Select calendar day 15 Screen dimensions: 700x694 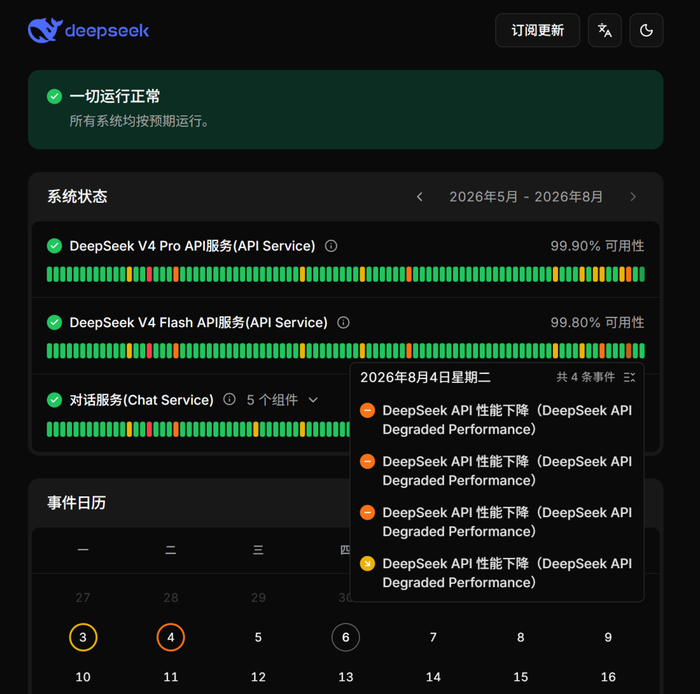(521, 677)
